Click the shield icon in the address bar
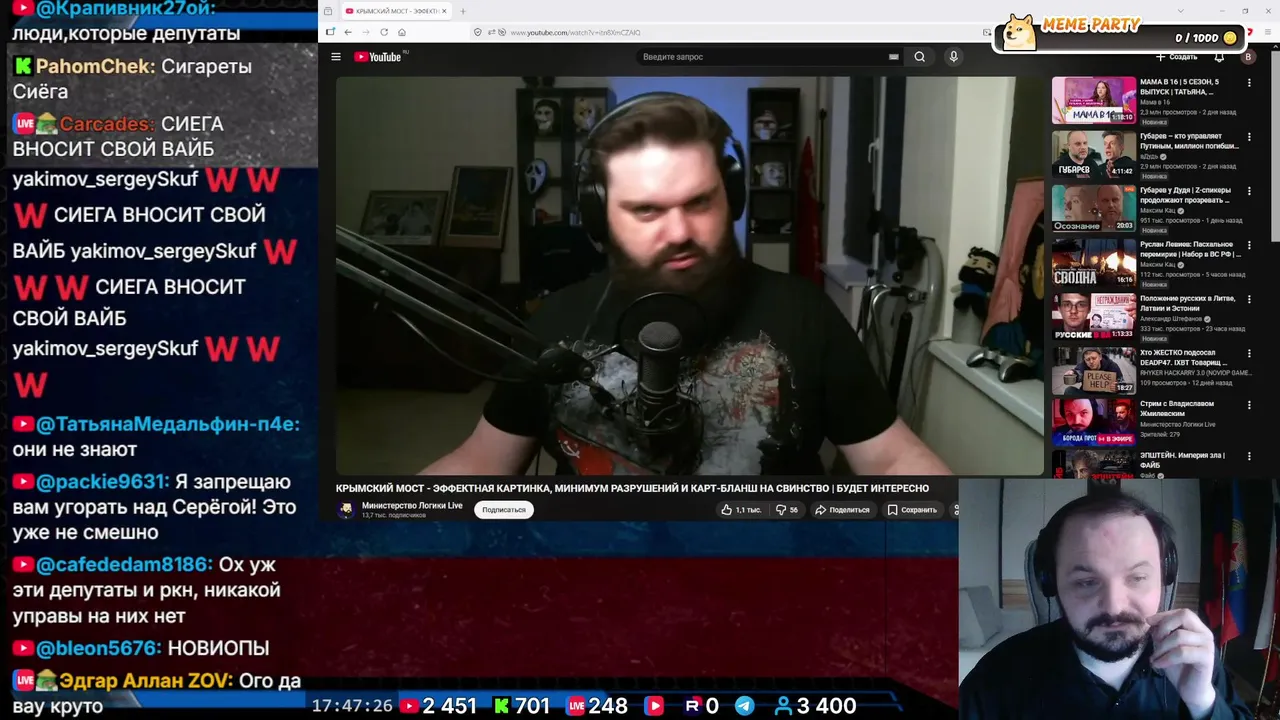This screenshot has height=720, width=1280. coord(478,32)
